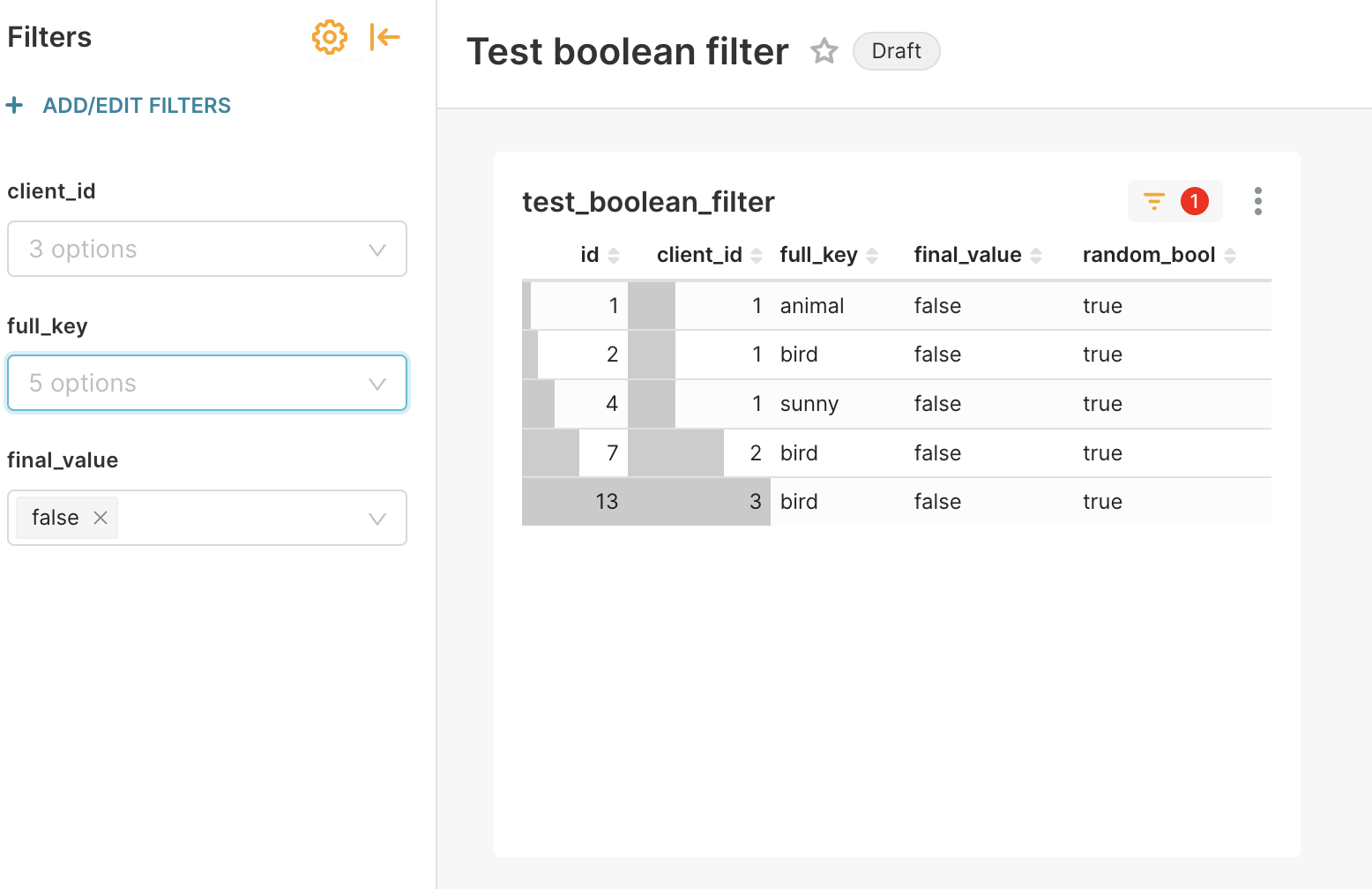Click the ADD/EDIT FILTERS link

click(137, 106)
